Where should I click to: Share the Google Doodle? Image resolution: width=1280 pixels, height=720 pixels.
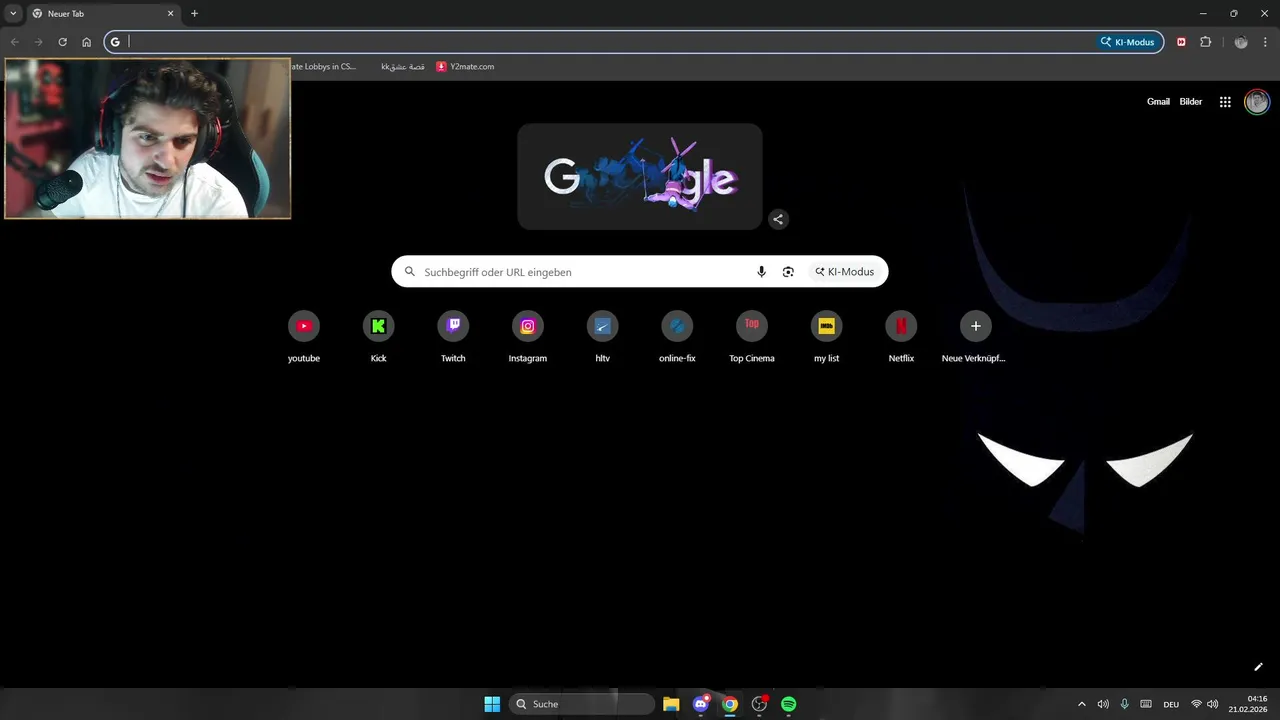coord(778,219)
